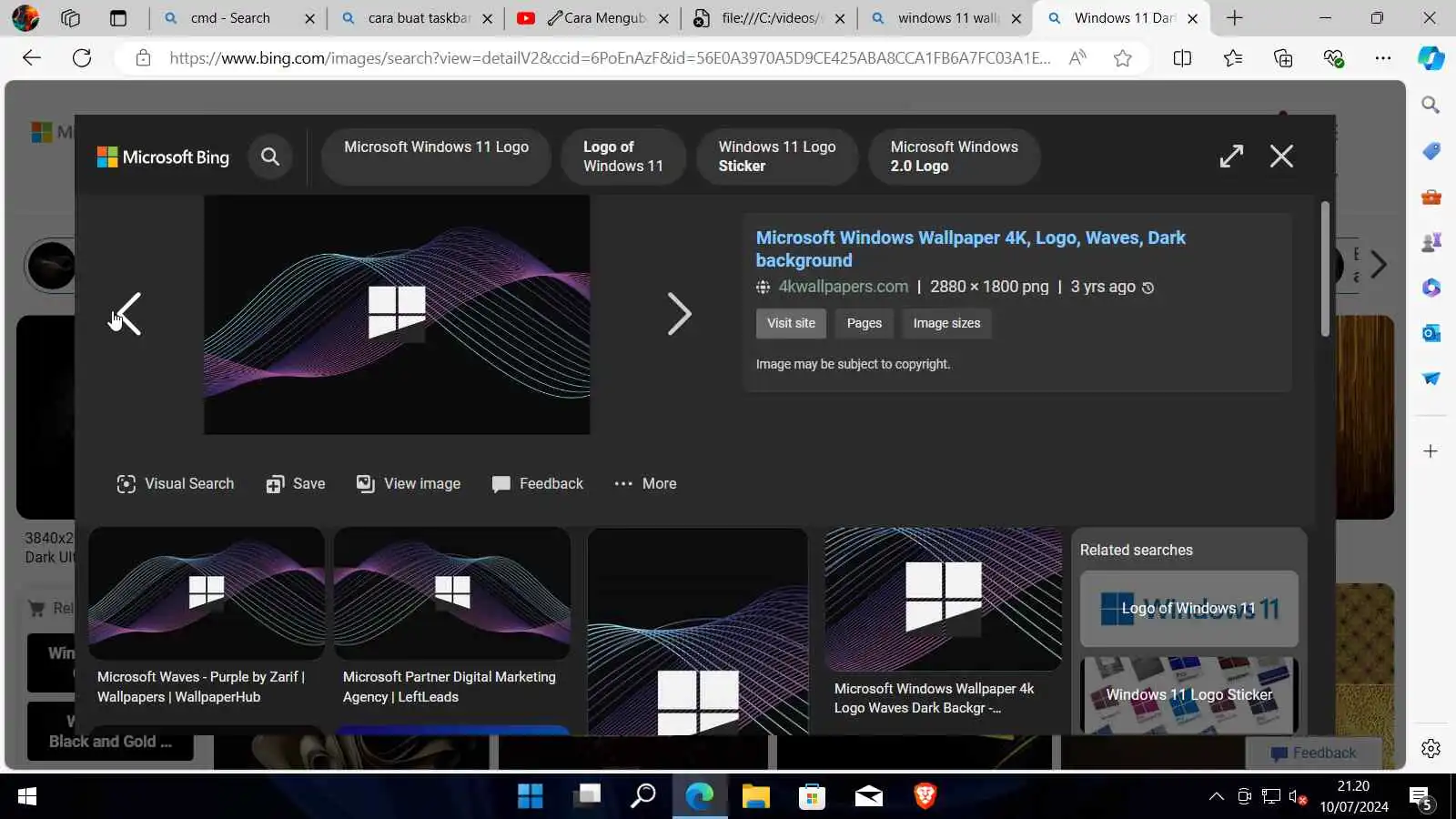Viewport: 1456px width, 819px height.
Task: Send Feedback on the image
Action: click(538, 484)
